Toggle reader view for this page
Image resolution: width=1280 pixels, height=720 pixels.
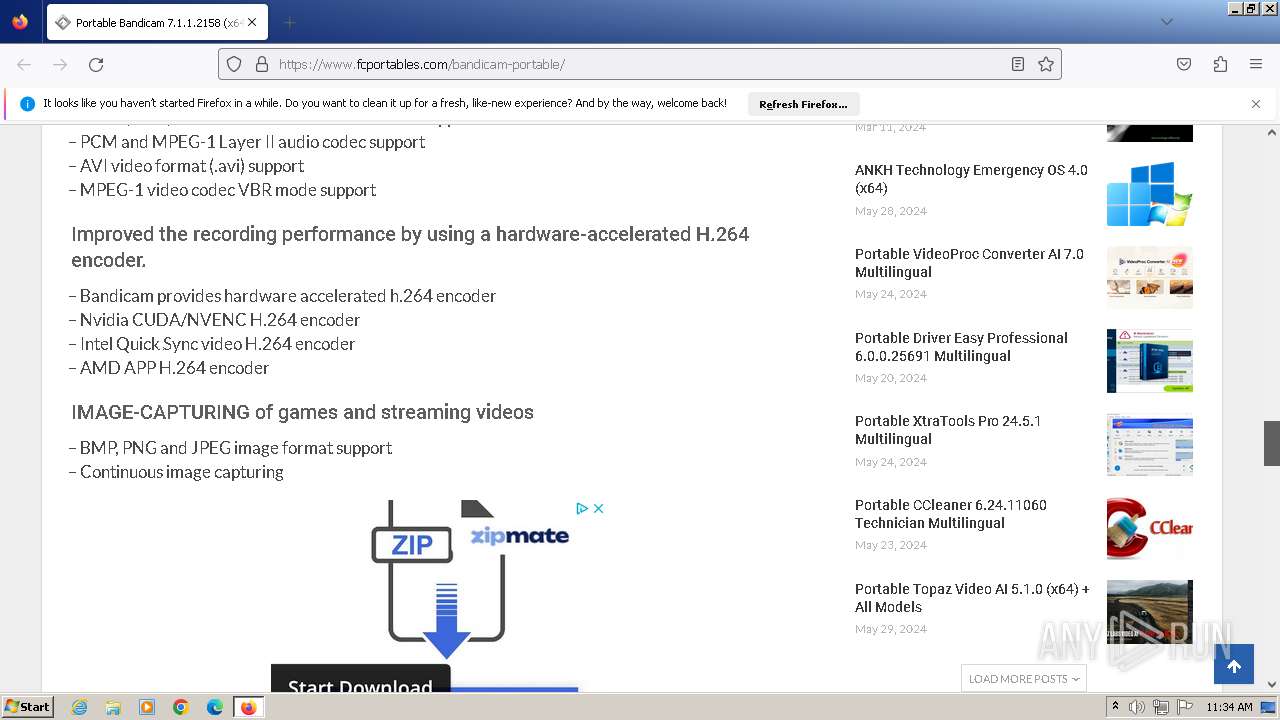pos(1018,64)
